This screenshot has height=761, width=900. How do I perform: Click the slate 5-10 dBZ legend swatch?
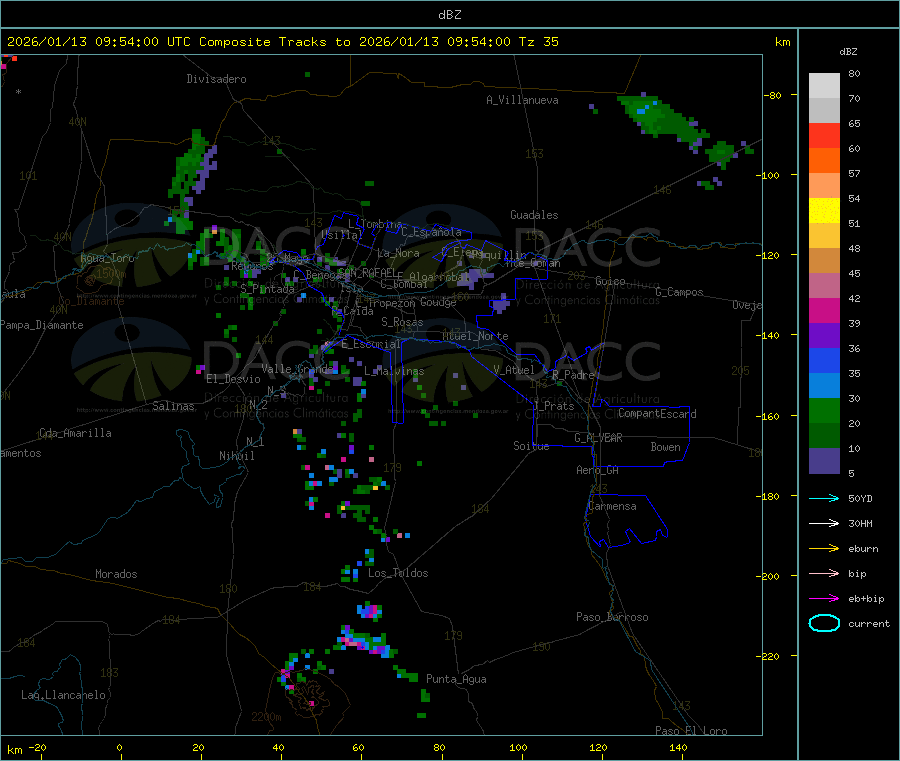[x=824, y=461]
